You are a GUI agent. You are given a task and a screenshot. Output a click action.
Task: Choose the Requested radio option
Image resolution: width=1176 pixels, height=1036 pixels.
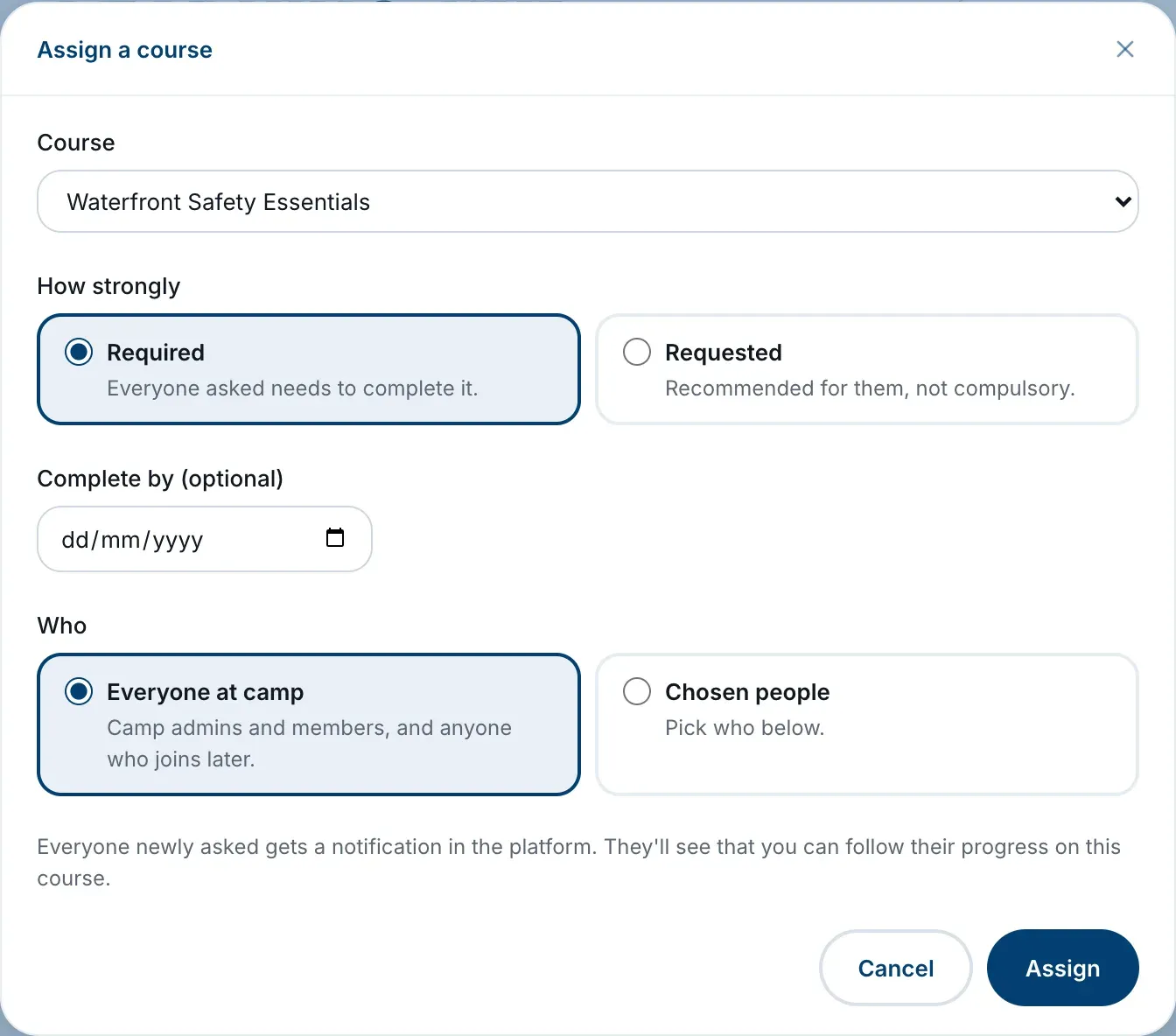pyautogui.click(x=637, y=352)
